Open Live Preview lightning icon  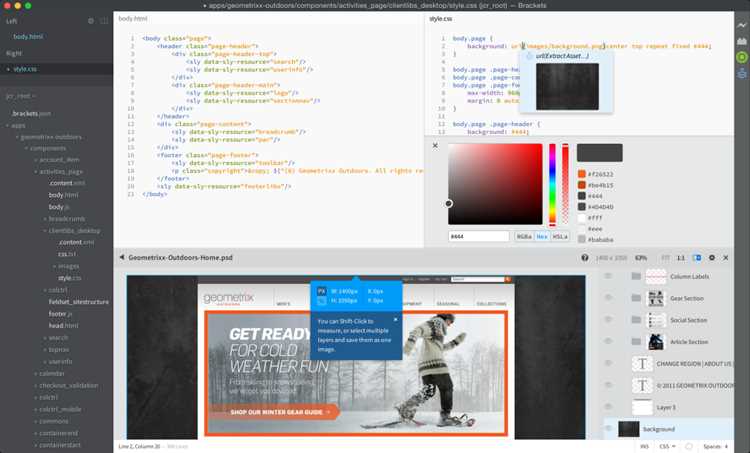(x=741, y=25)
